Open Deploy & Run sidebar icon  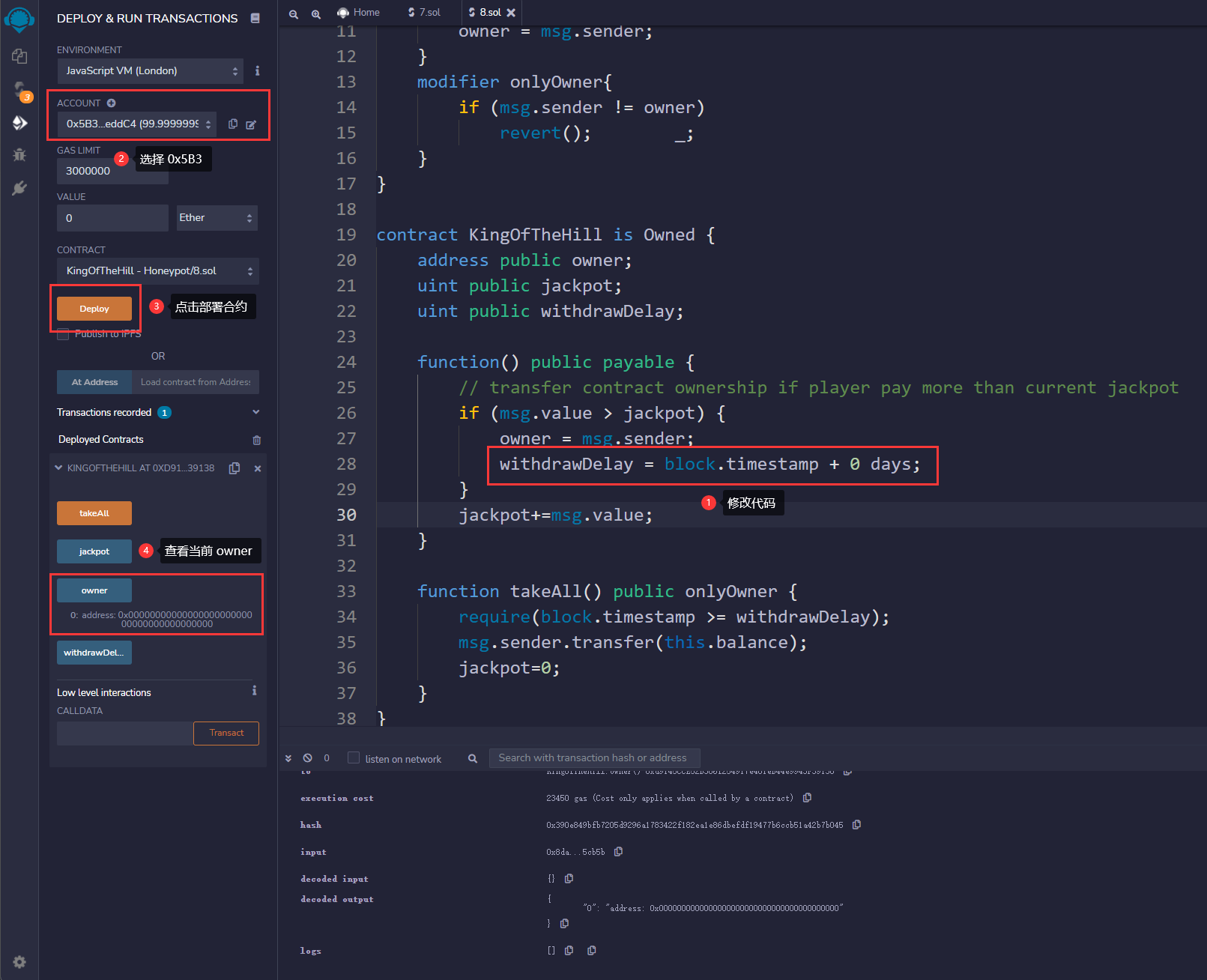tap(19, 122)
